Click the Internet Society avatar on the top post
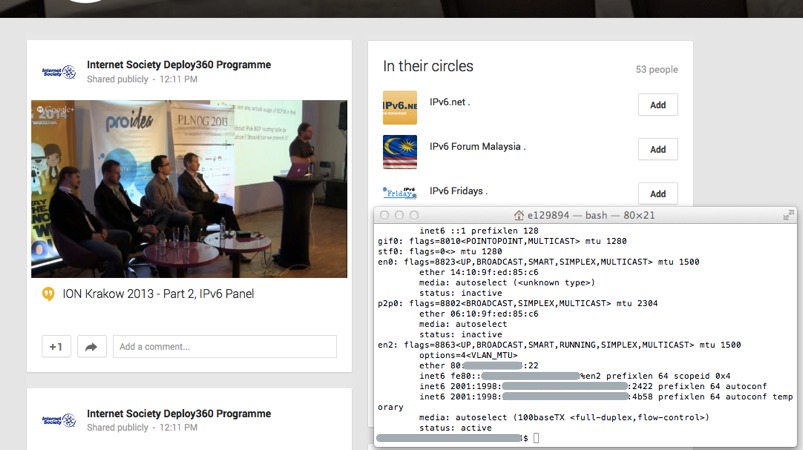The image size is (803, 450). click(x=59, y=72)
